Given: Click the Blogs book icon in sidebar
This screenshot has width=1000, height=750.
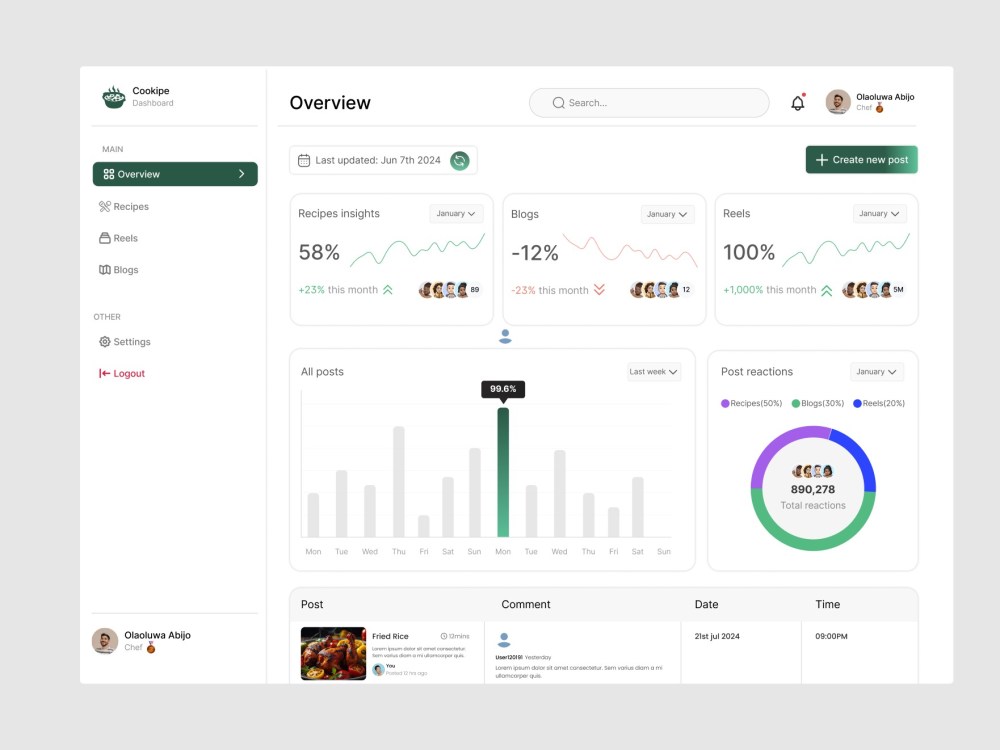Looking at the screenshot, I should click(105, 270).
